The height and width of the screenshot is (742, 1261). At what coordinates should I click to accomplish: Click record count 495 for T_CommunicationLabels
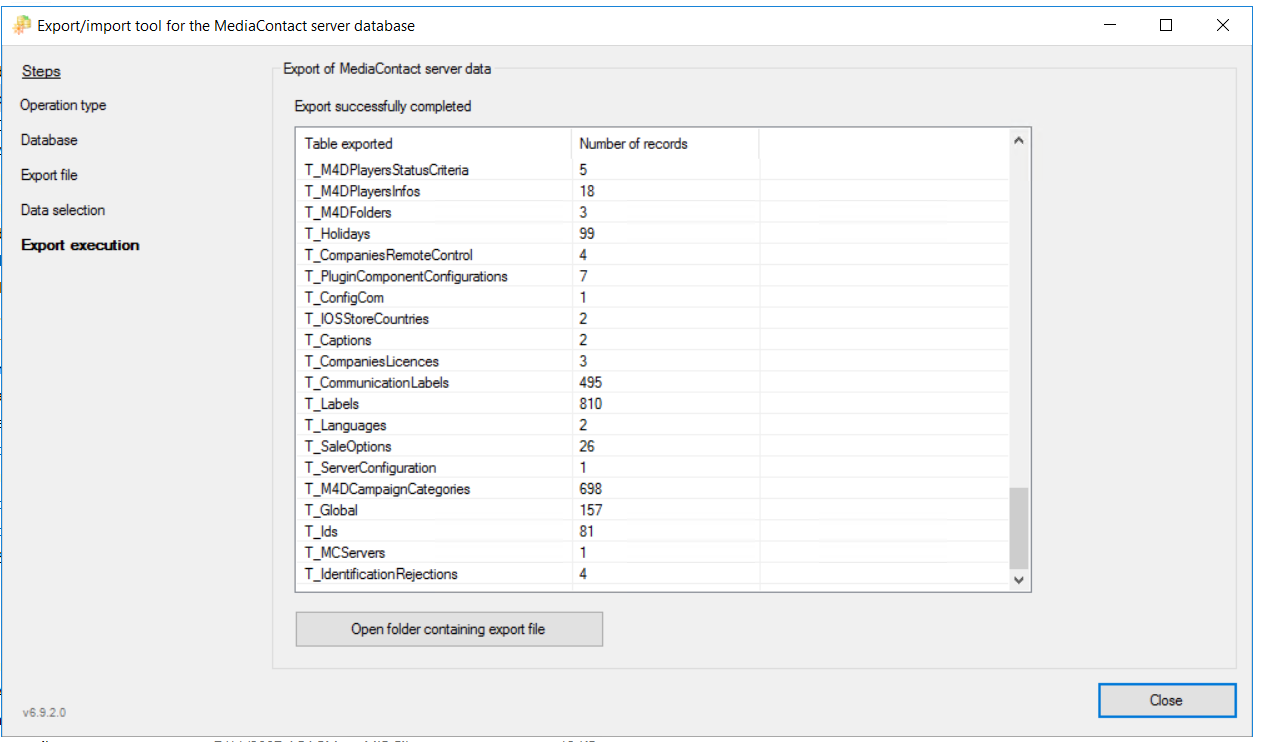coord(590,382)
